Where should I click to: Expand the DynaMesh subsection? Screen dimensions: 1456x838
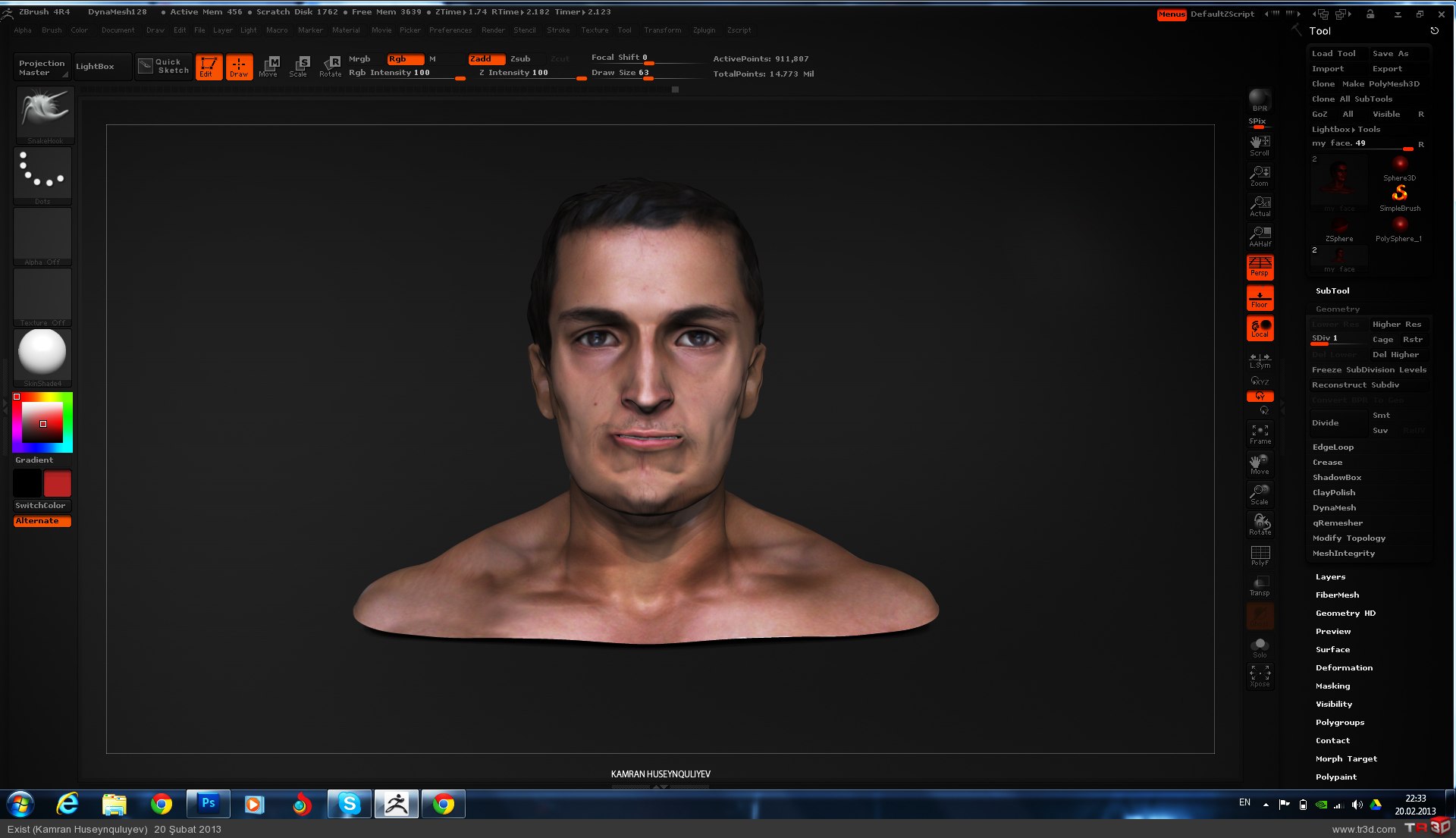1335,508
